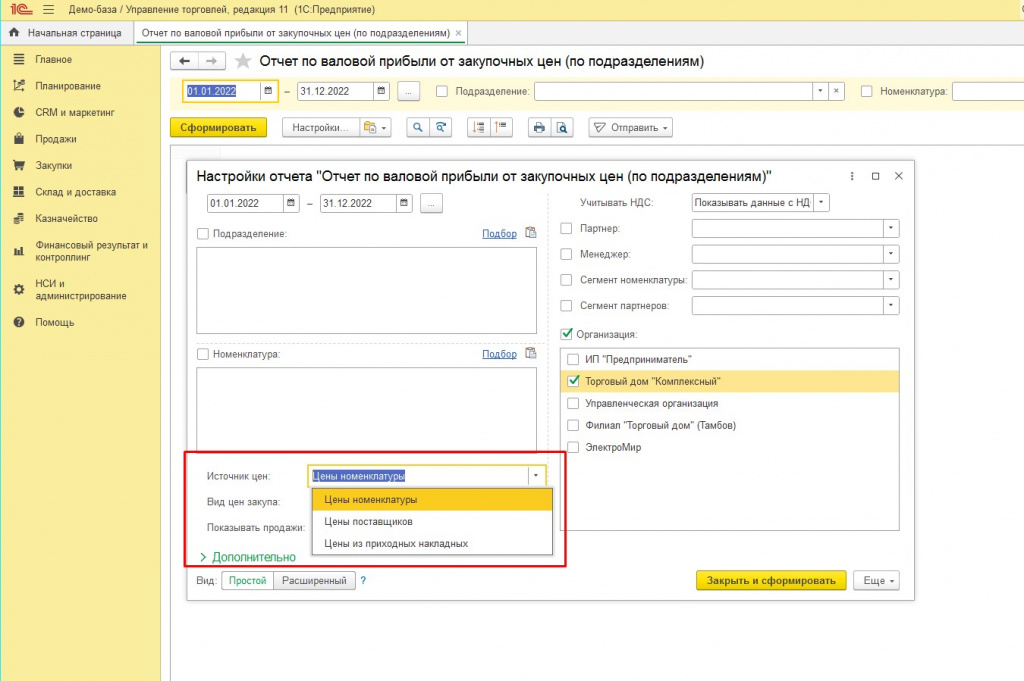This screenshot has height=681, width=1024.
Task: Open Подразделение dropdown in top filter bar
Action: [820, 91]
